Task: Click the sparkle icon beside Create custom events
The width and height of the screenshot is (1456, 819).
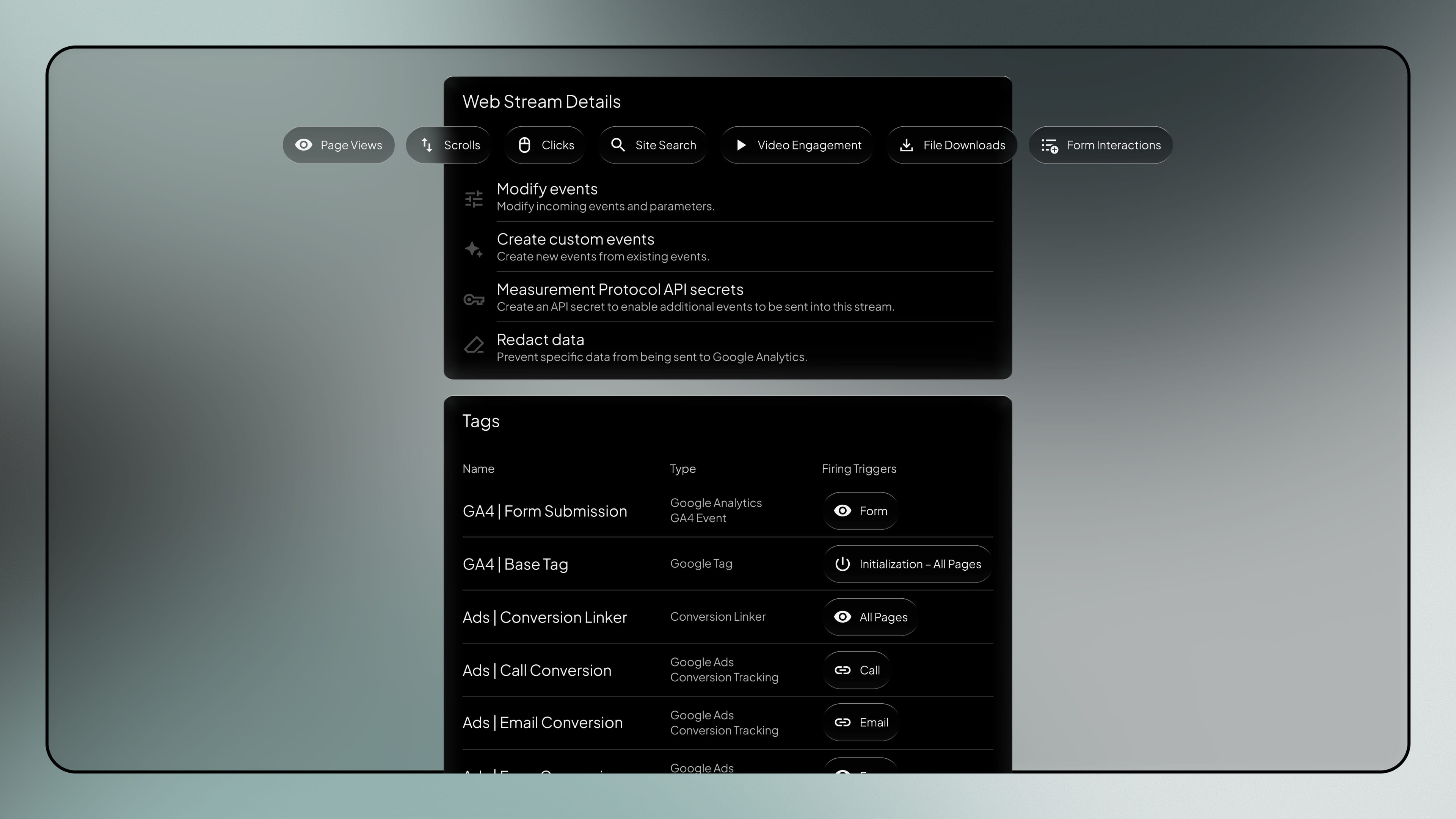Action: coord(474,249)
